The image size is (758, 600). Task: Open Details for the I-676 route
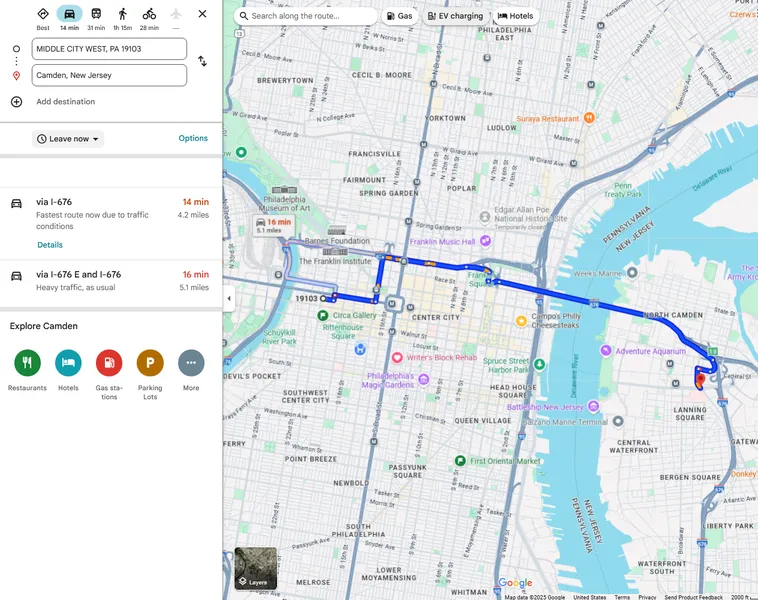[50, 245]
